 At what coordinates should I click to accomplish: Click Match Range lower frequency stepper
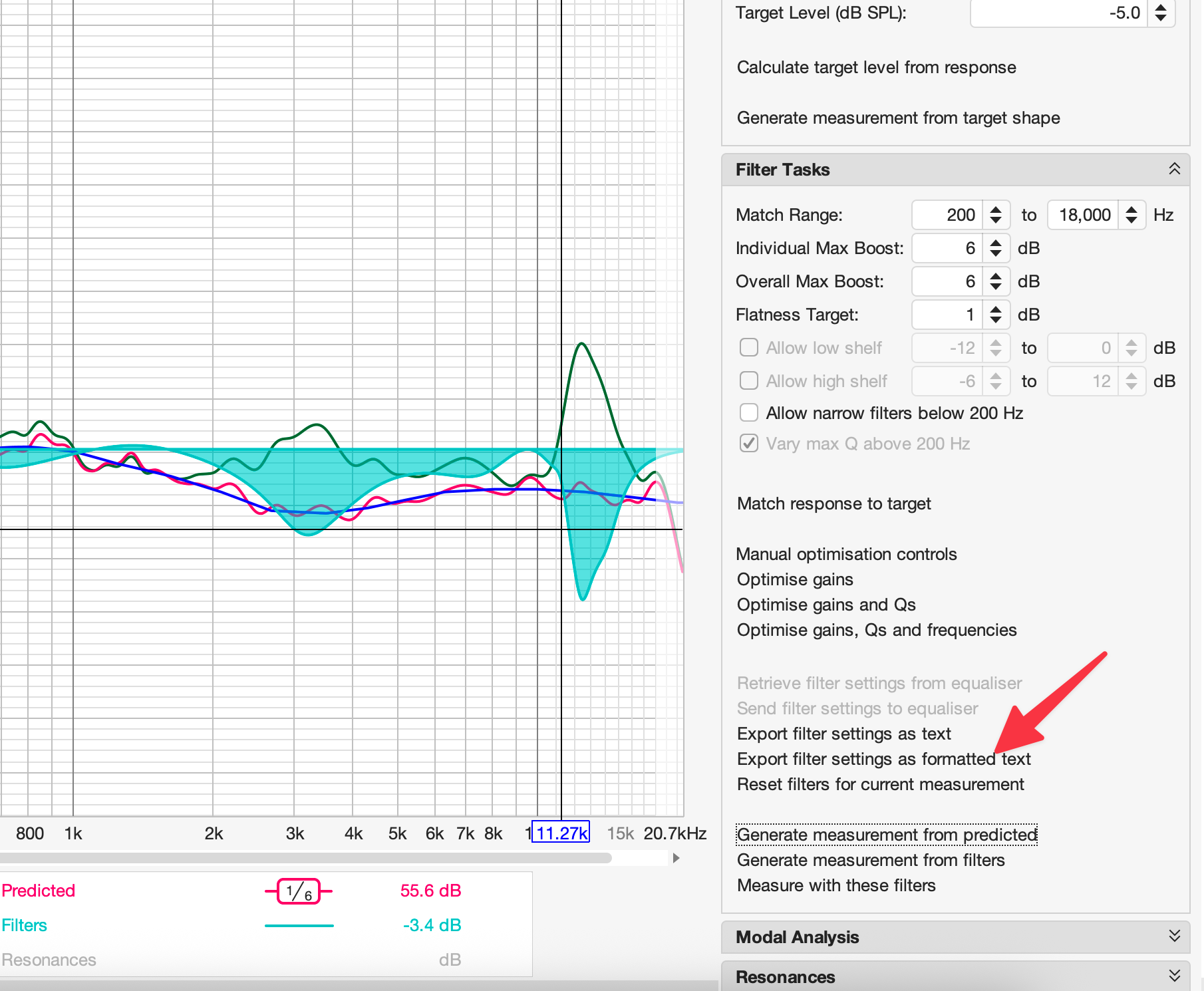(995, 215)
